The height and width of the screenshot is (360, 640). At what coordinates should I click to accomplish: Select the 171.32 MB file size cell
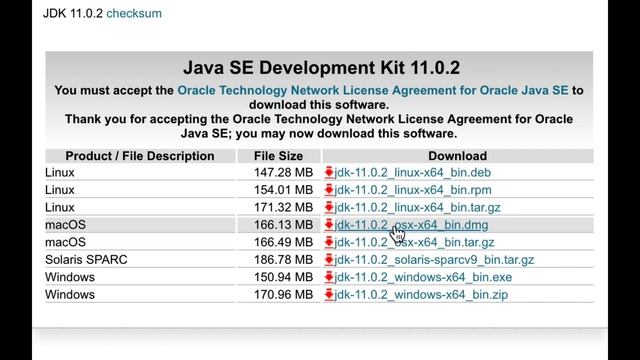[279, 207]
